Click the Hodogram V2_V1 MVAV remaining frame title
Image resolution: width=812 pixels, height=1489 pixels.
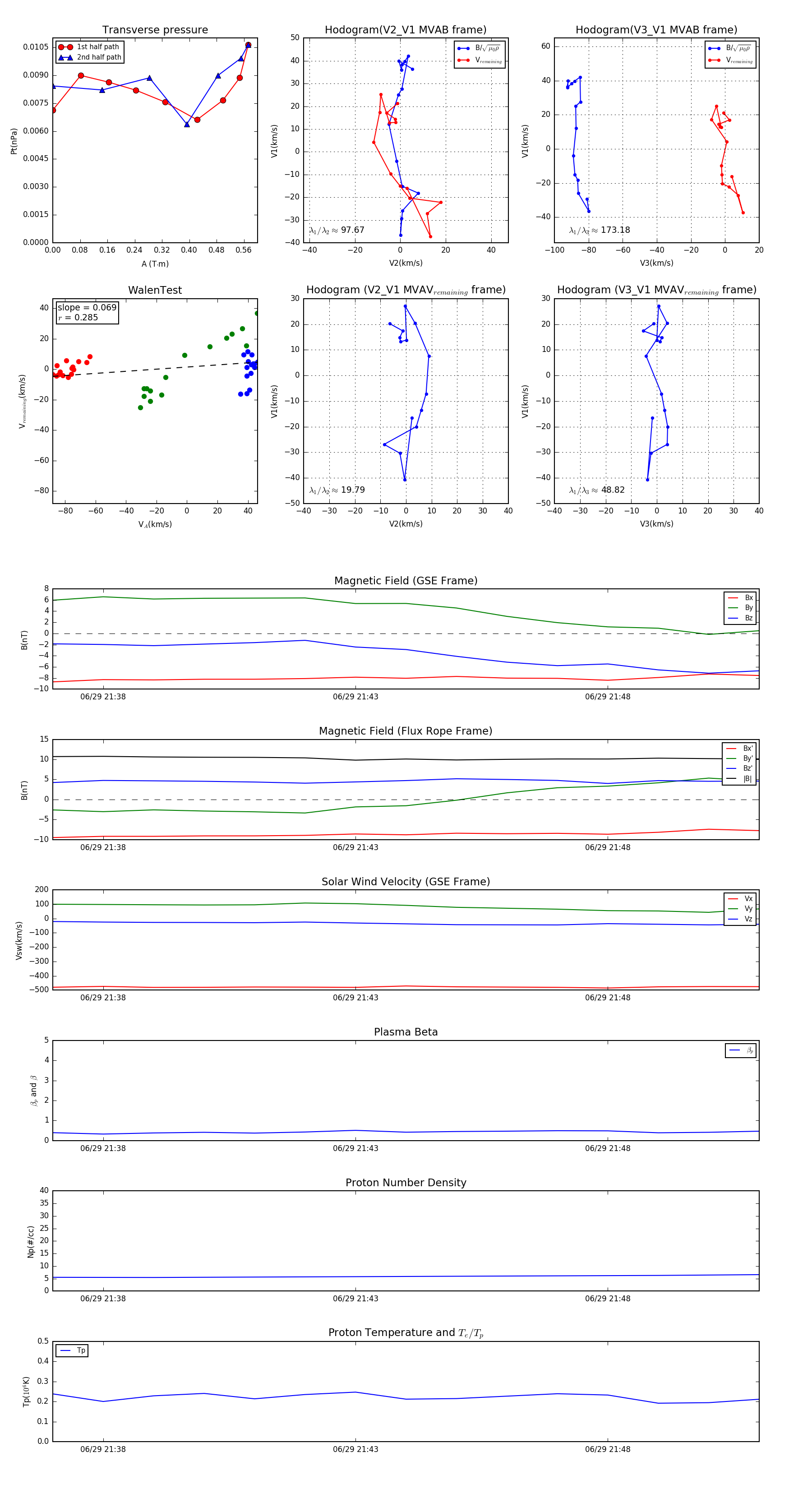406,290
